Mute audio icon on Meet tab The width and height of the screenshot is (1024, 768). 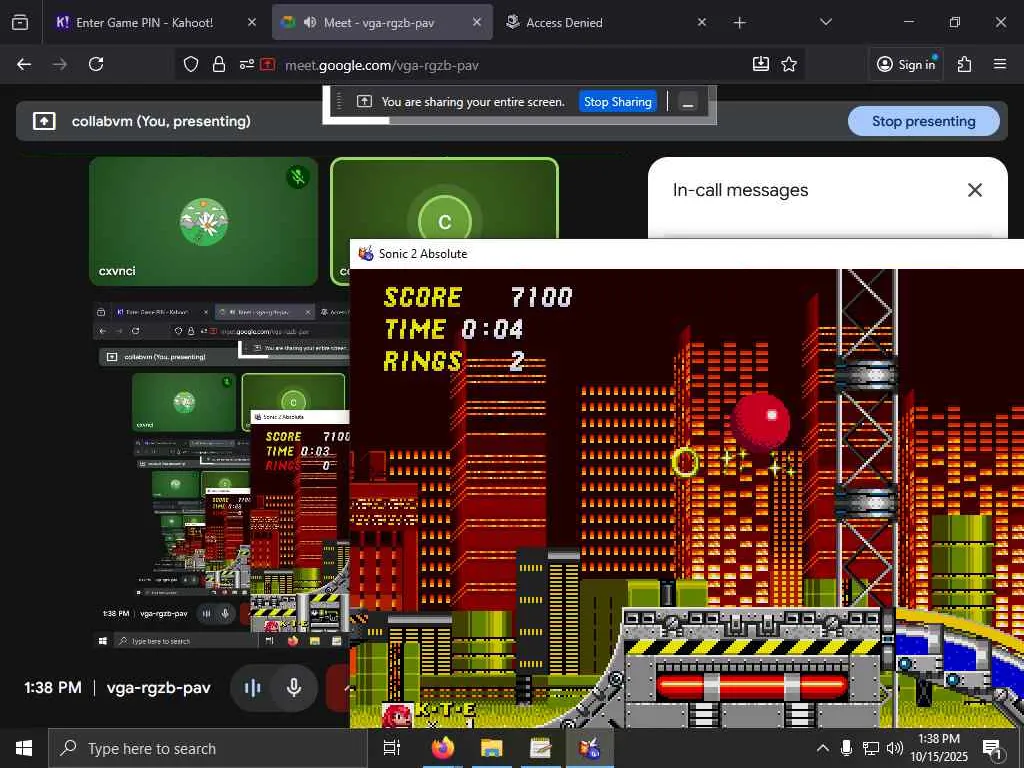[x=310, y=22]
